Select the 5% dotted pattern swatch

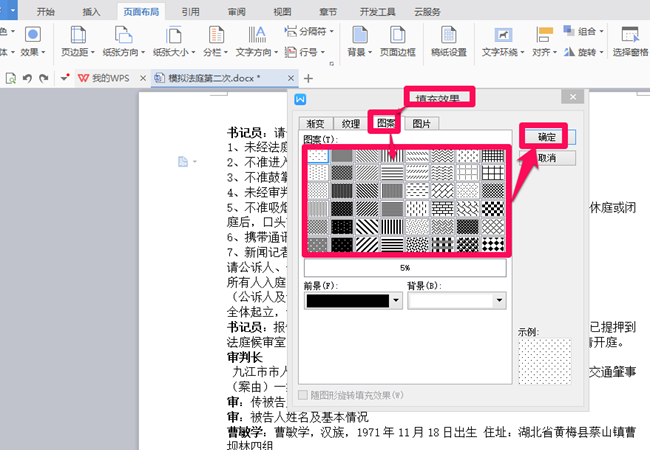[318, 156]
